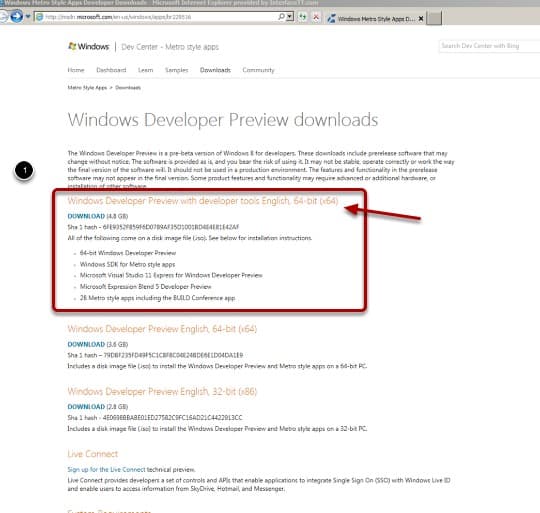Image resolution: width=540 pixels, height=513 pixels.
Task: Click list item 28 Metro style apps
Action: point(157,298)
